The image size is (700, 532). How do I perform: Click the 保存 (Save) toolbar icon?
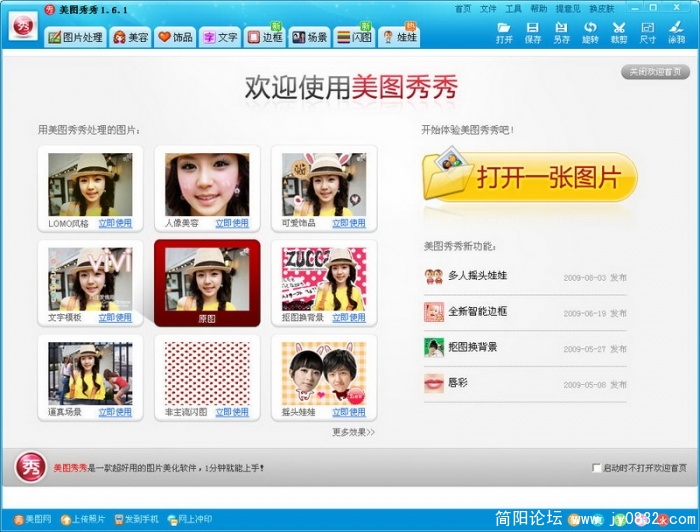coord(533,33)
